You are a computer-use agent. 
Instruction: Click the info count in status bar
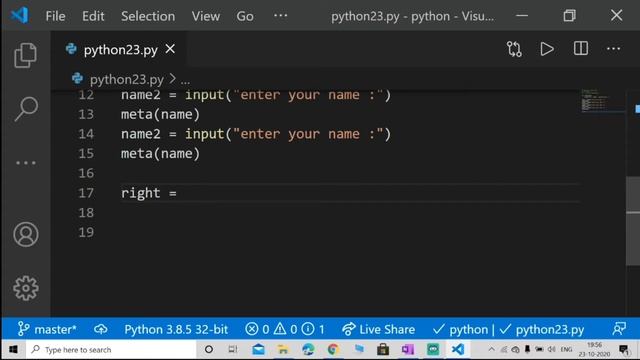[x=313, y=329]
